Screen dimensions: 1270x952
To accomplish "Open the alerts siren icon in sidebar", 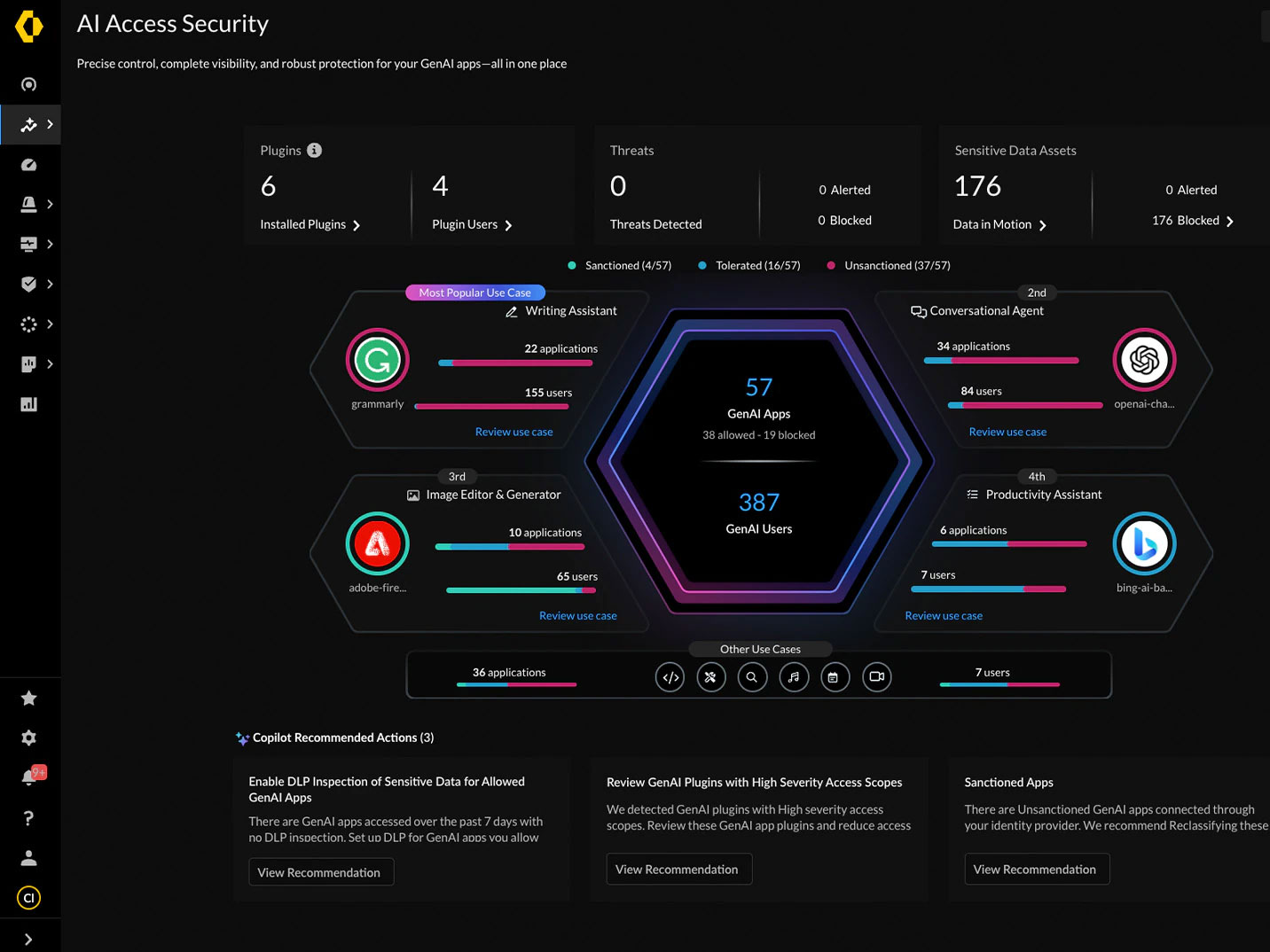I will [x=29, y=204].
